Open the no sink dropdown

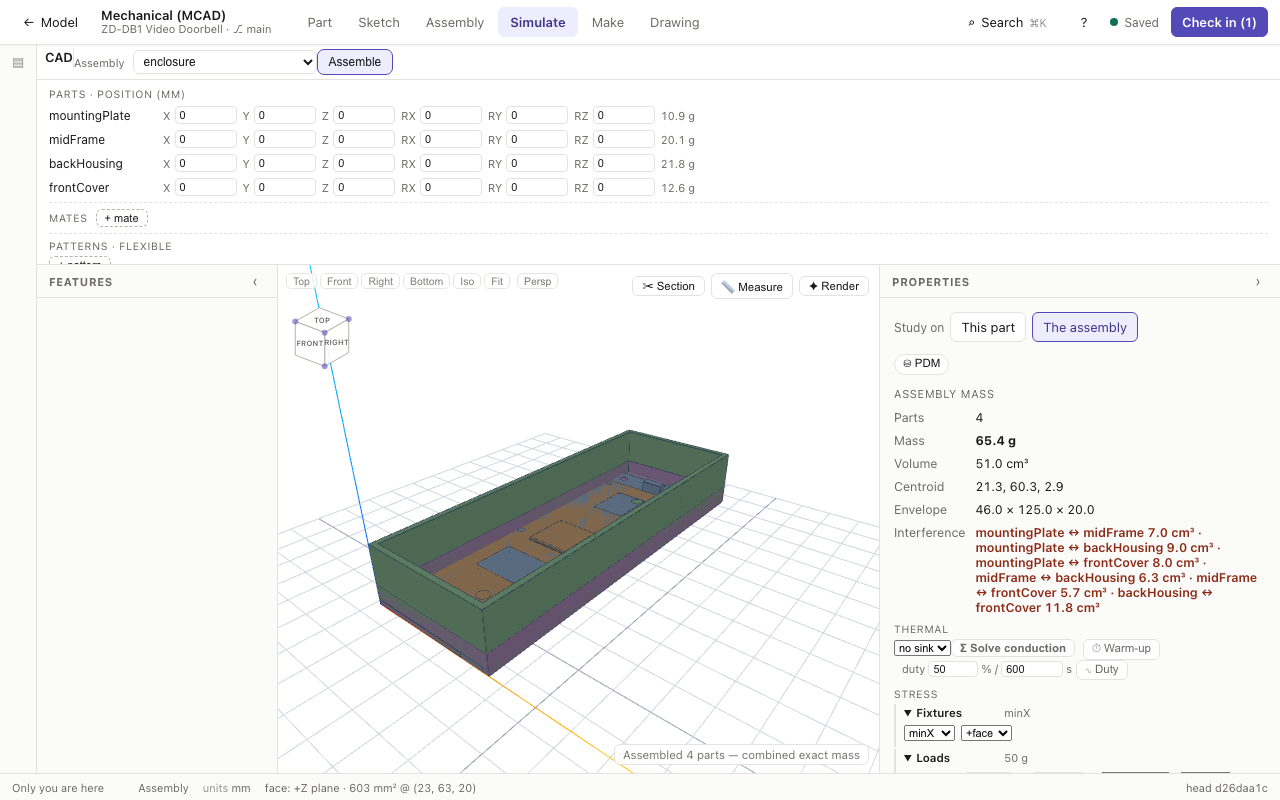point(922,648)
